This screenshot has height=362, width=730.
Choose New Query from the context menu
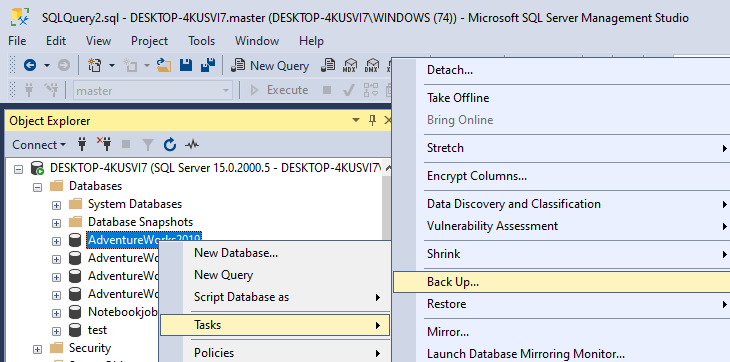(275, 275)
